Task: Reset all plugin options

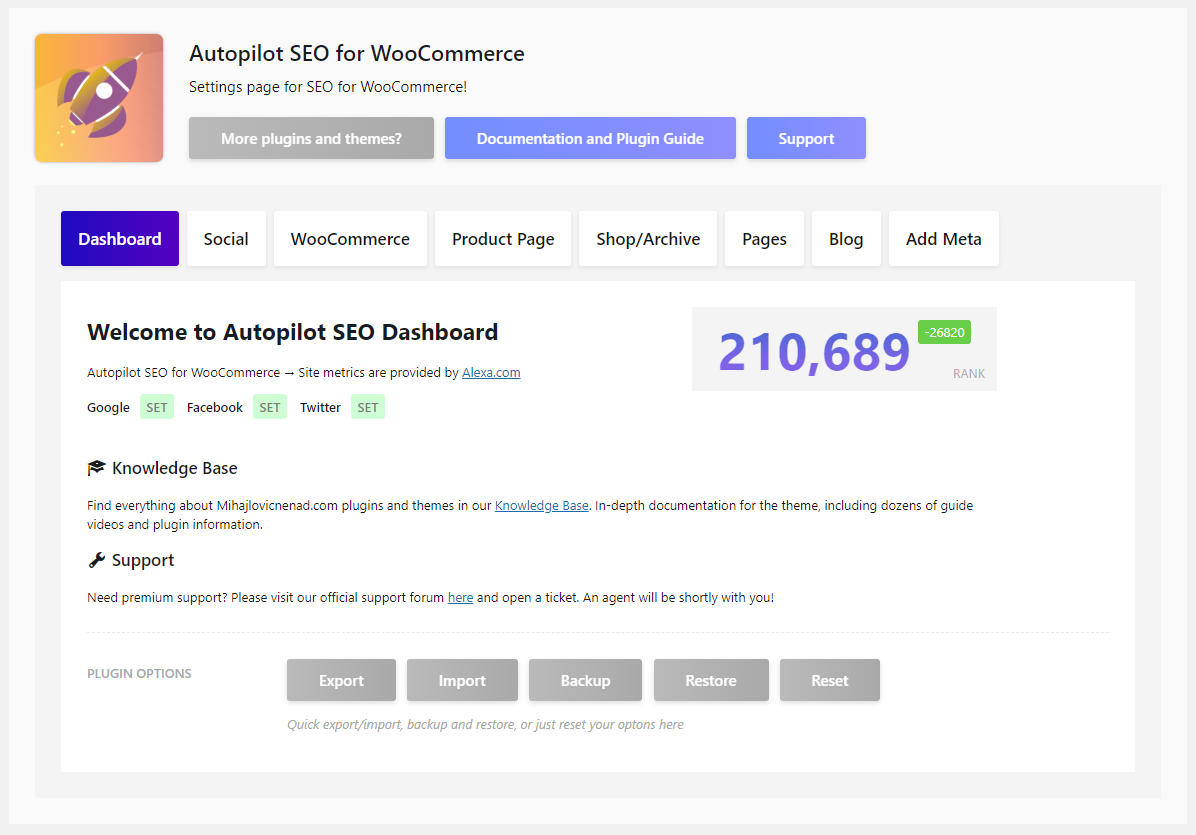Action: pos(829,680)
